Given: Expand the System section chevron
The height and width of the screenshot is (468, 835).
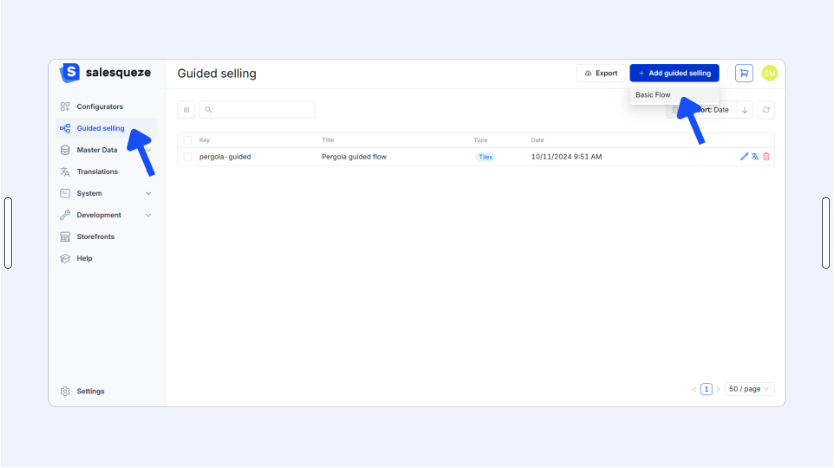Looking at the screenshot, I should point(149,193).
